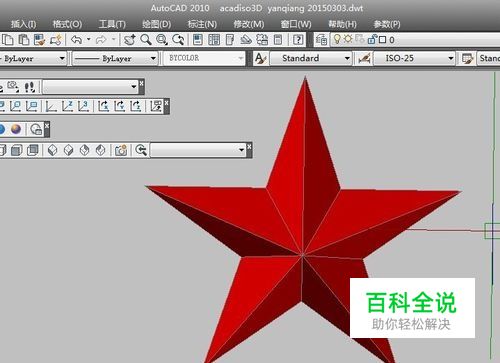Screen dimensions: 500x363
Task: Click the UCS 3 Point icon
Action: (x=84, y=106)
